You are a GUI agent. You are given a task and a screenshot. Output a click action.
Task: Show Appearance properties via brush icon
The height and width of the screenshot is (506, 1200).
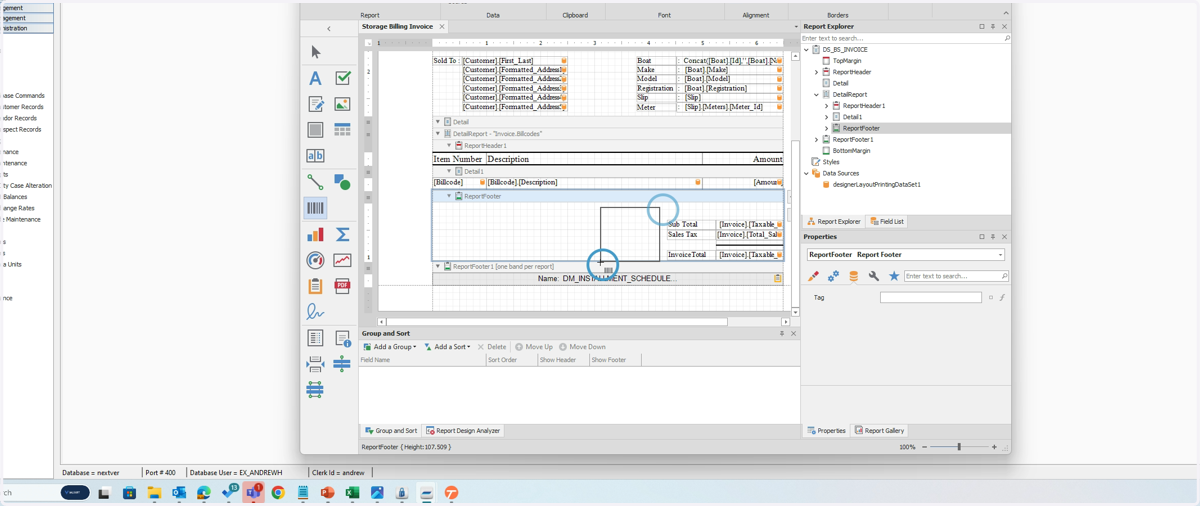813,276
